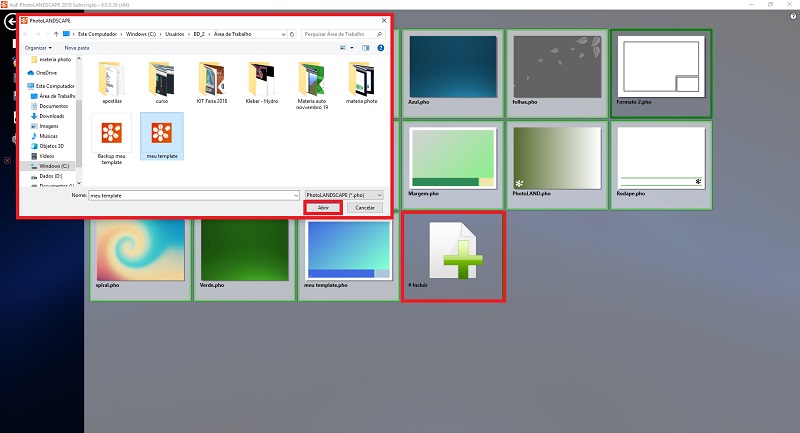The width and height of the screenshot is (800, 433).
Task: Open the dialog help icon
Action: (381, 48)
